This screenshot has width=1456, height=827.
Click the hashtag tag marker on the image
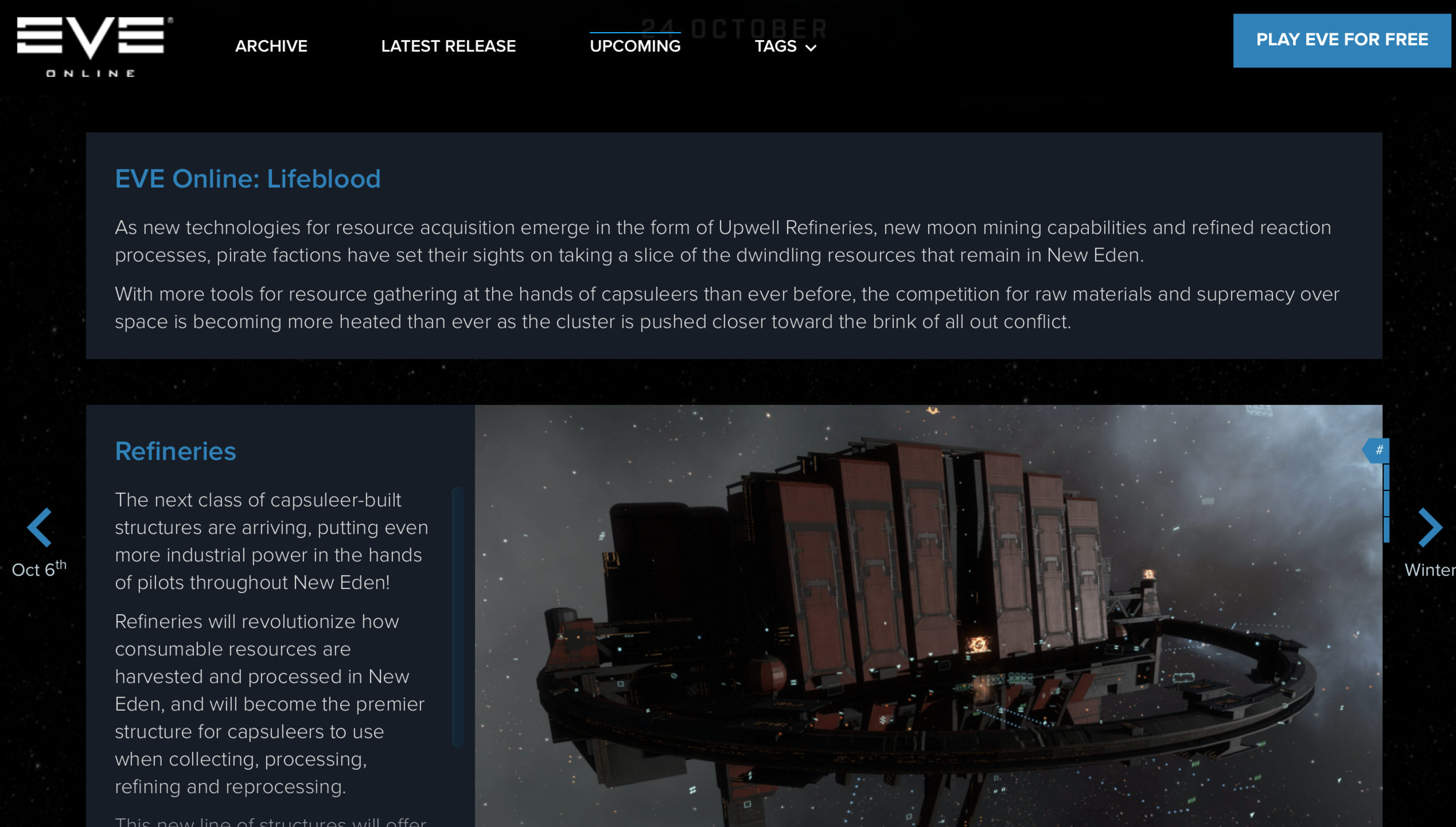click(x=1377, y=450)
